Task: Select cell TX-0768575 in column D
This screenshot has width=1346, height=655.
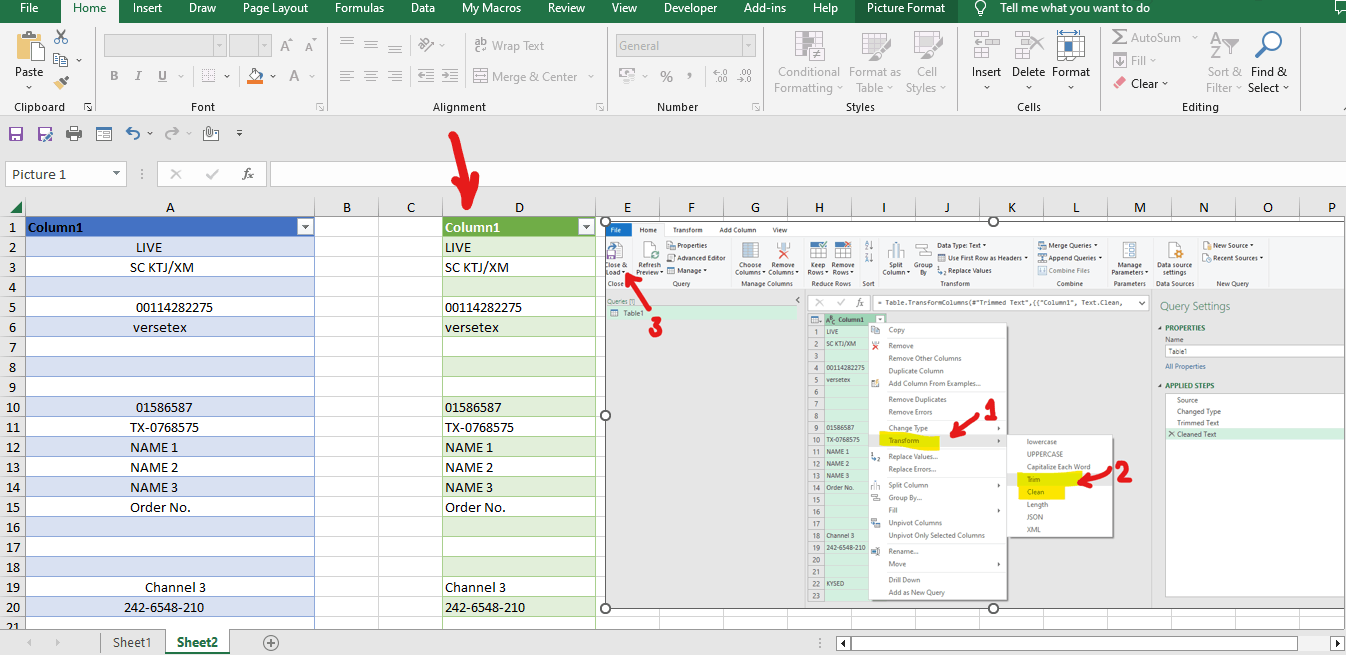Action: point(519,427)
